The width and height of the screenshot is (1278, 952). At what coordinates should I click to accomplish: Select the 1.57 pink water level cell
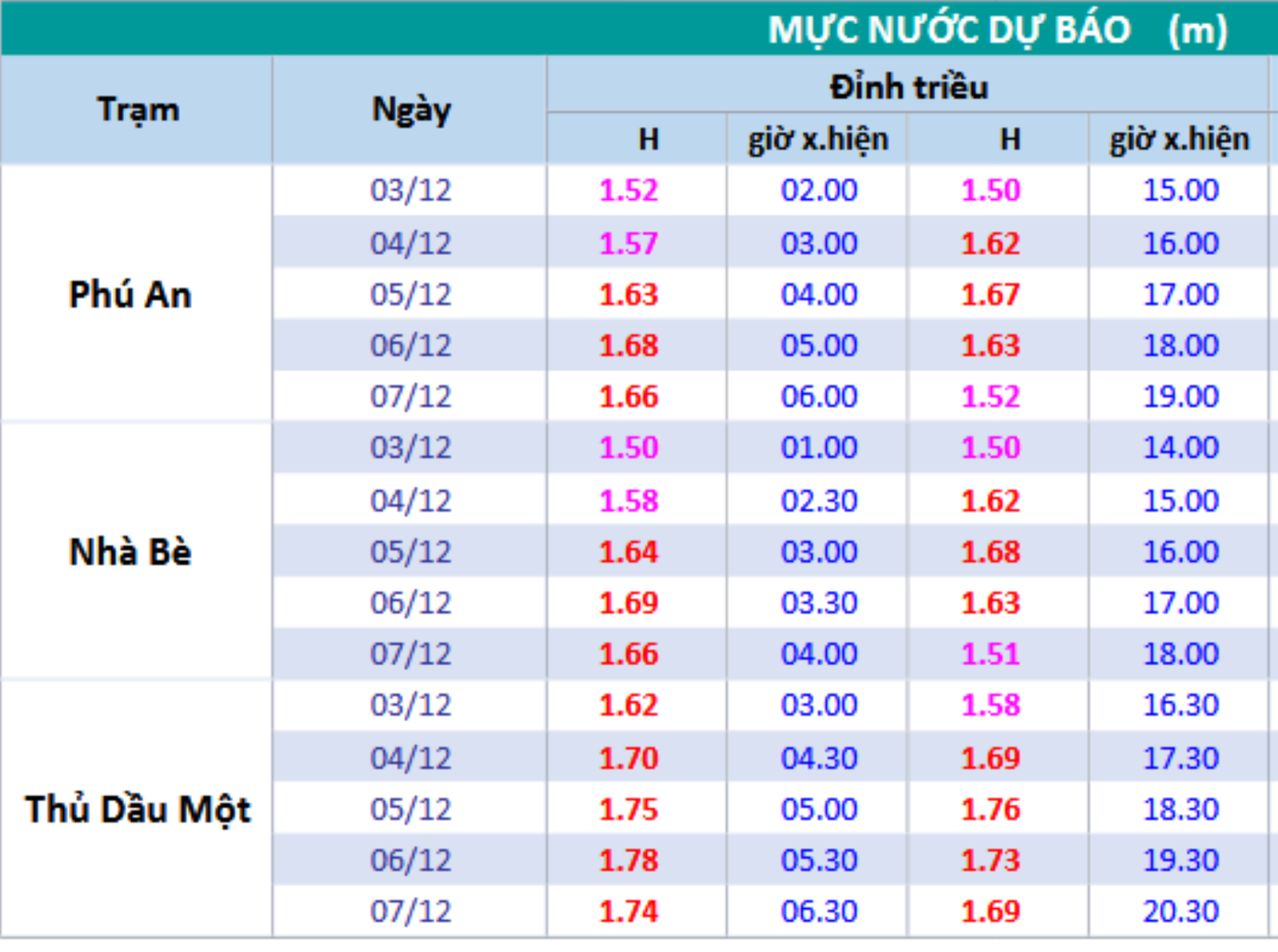pyautogui.click(x=629, y=243)
